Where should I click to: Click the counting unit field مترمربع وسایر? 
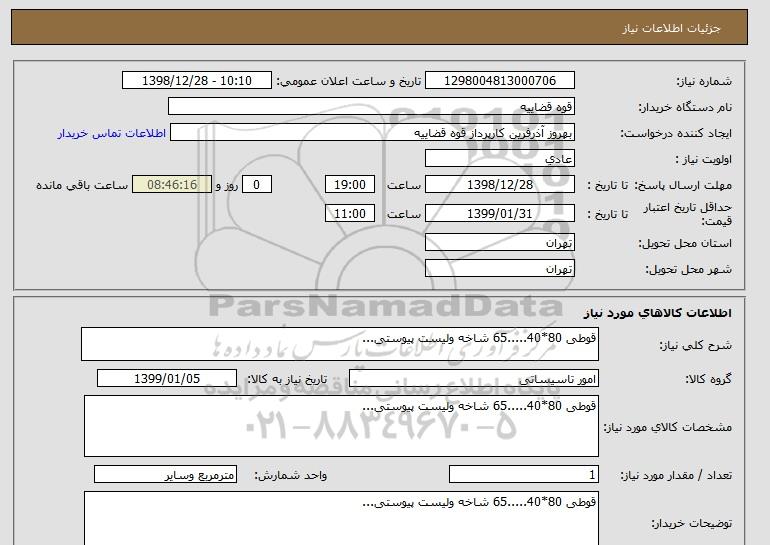coord(165,474)
